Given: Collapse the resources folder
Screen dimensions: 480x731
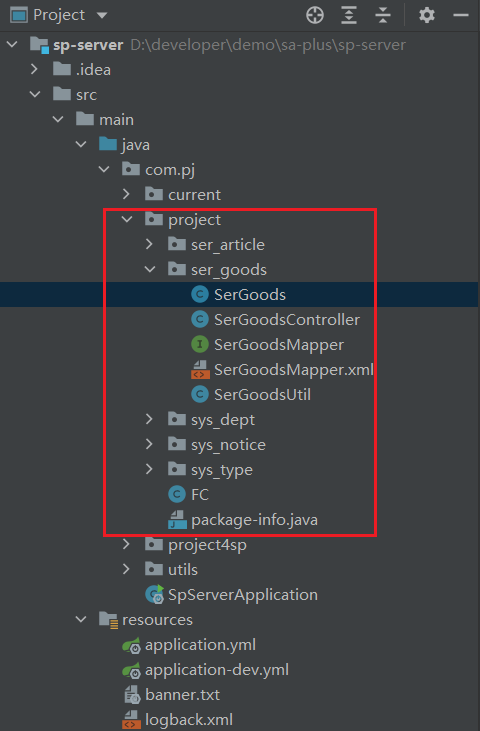Looking at the screenshot, I should (81, 620).
